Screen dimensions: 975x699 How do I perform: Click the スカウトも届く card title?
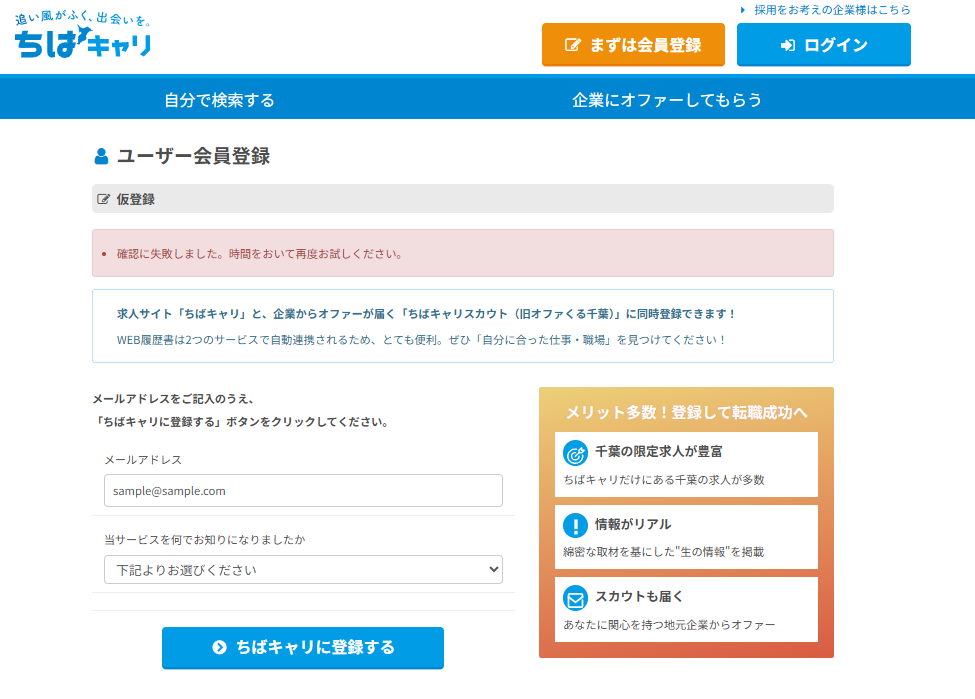(639, 596)
